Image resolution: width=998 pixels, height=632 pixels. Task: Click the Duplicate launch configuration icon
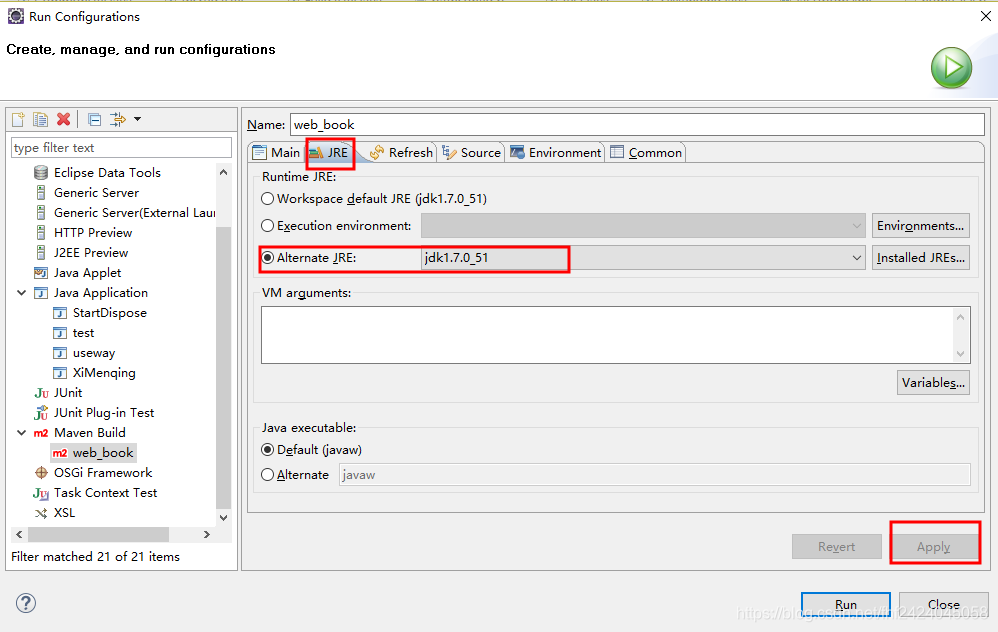(41, 119)
